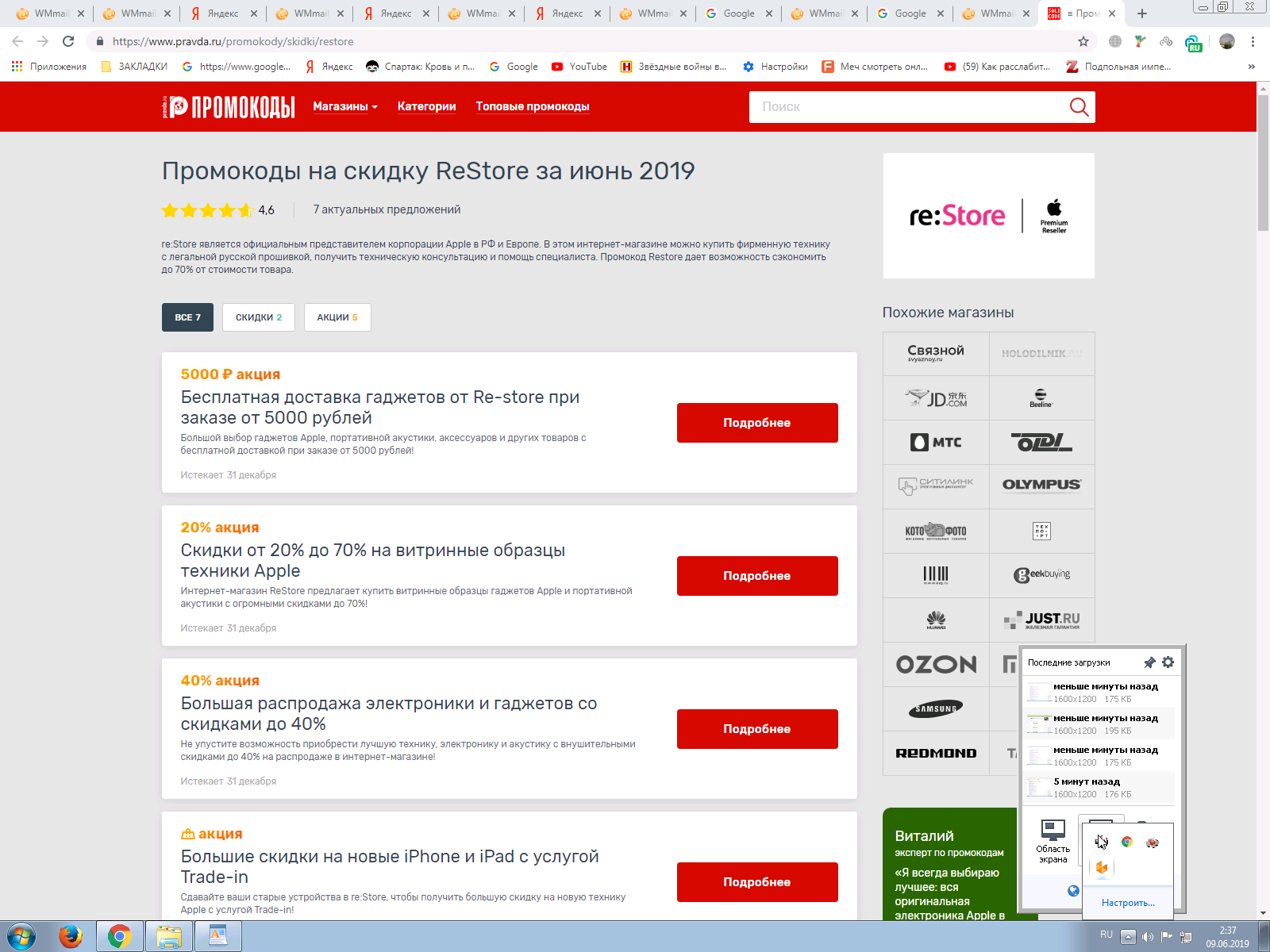Open Топовые промокоды in the header
The image size is (1270, 952).
click(x=533, y=106)
